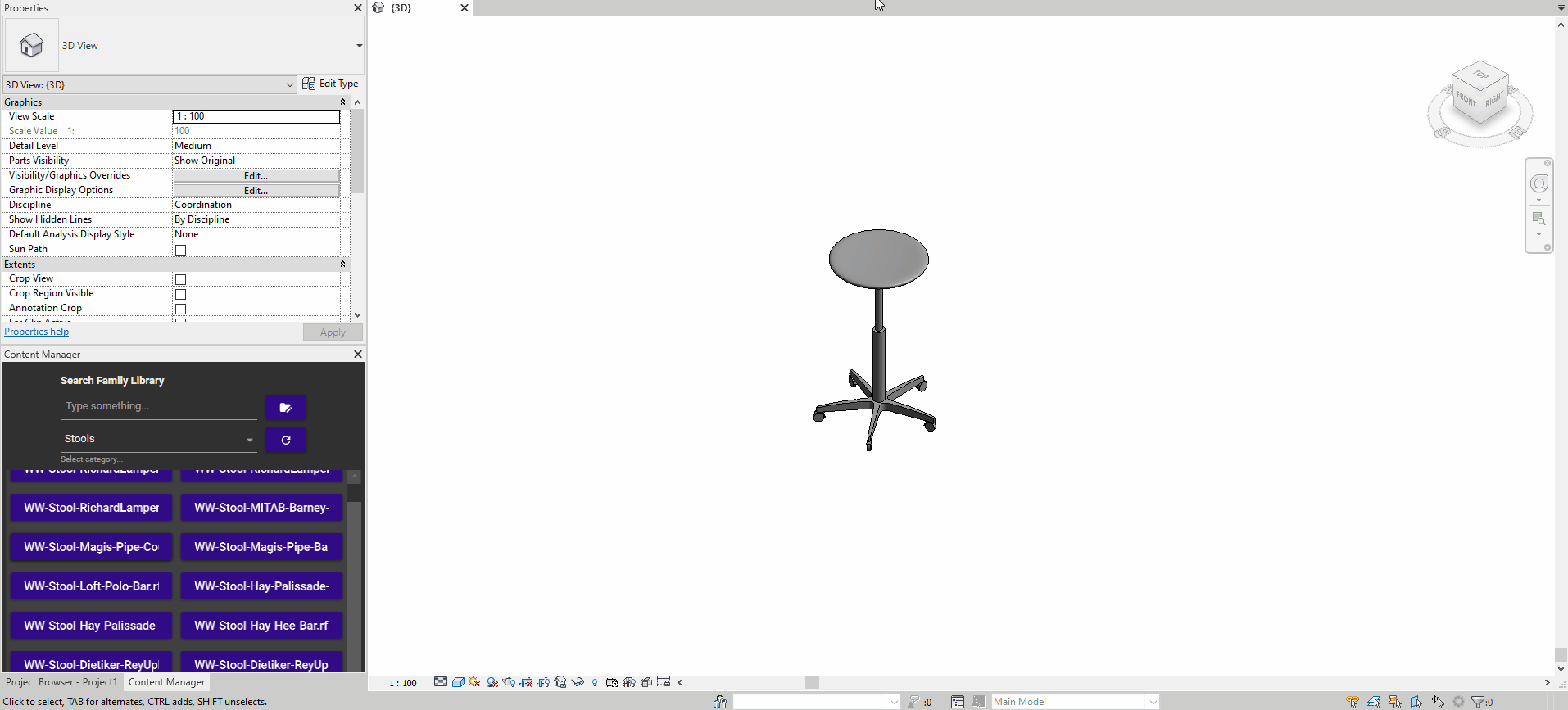Click Design Options icon in status bar
1568x710 pixels.
958,702
